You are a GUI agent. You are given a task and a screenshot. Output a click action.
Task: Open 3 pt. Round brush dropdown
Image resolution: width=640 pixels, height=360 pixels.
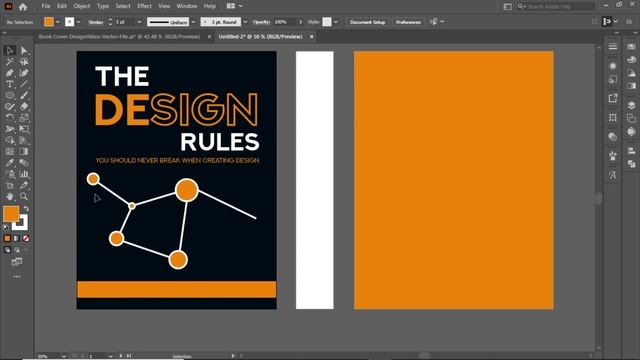pos(245,22)
